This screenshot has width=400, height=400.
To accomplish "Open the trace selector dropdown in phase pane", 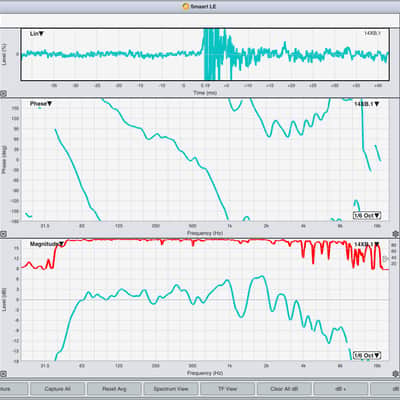I will click(x=366, y=104).
